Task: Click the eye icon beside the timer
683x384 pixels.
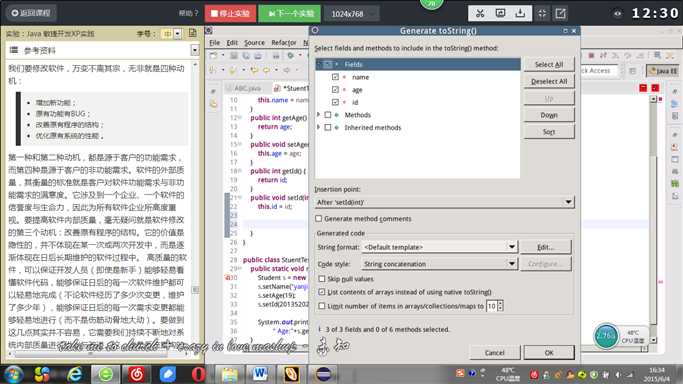Action: click(617, 13)
